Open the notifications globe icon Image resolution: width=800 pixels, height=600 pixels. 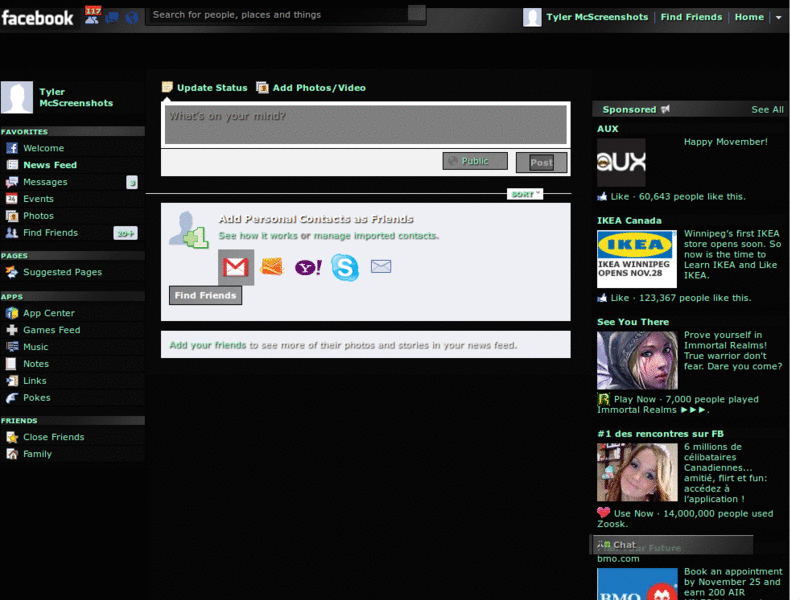[130, 18]
